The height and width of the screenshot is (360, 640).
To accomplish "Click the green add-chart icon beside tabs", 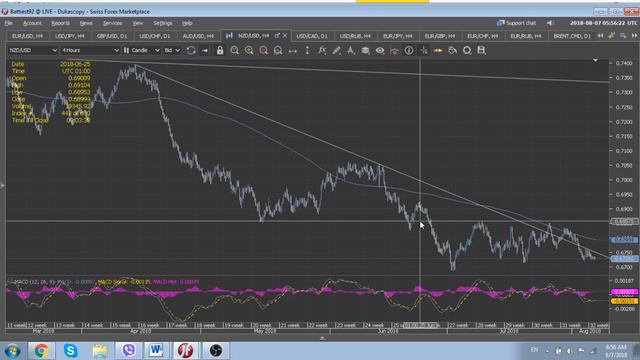I will [611, 36].
